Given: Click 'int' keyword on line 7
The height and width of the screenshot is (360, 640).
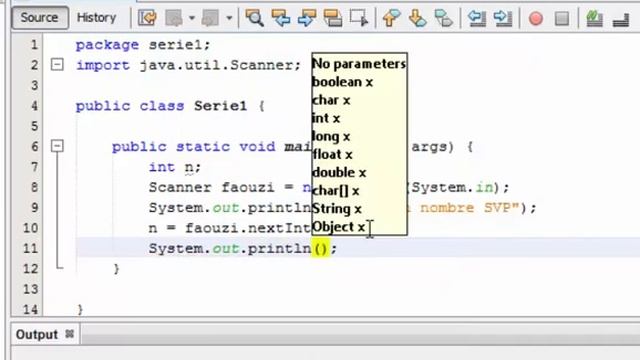Looking at the screenshot, I should tap(162, 167).
